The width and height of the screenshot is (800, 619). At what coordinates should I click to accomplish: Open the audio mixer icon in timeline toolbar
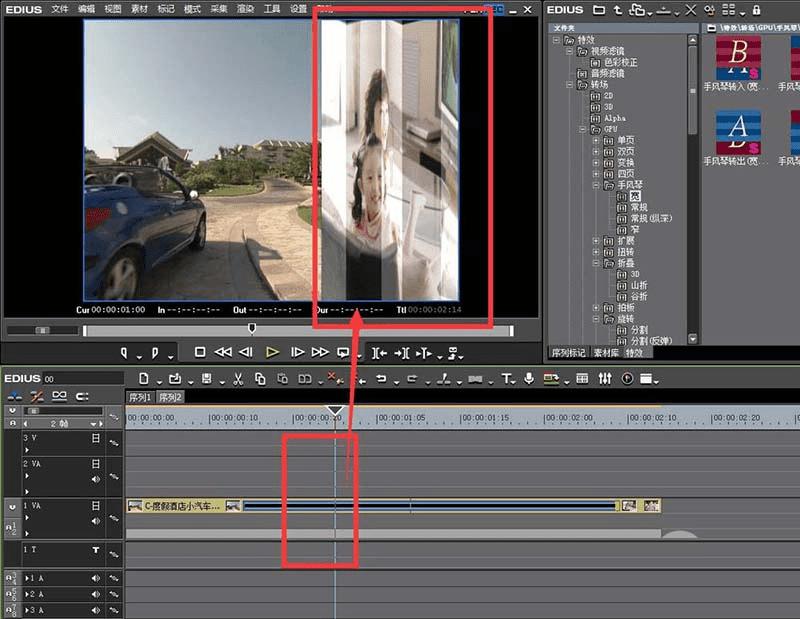click(x=604, y=379)
